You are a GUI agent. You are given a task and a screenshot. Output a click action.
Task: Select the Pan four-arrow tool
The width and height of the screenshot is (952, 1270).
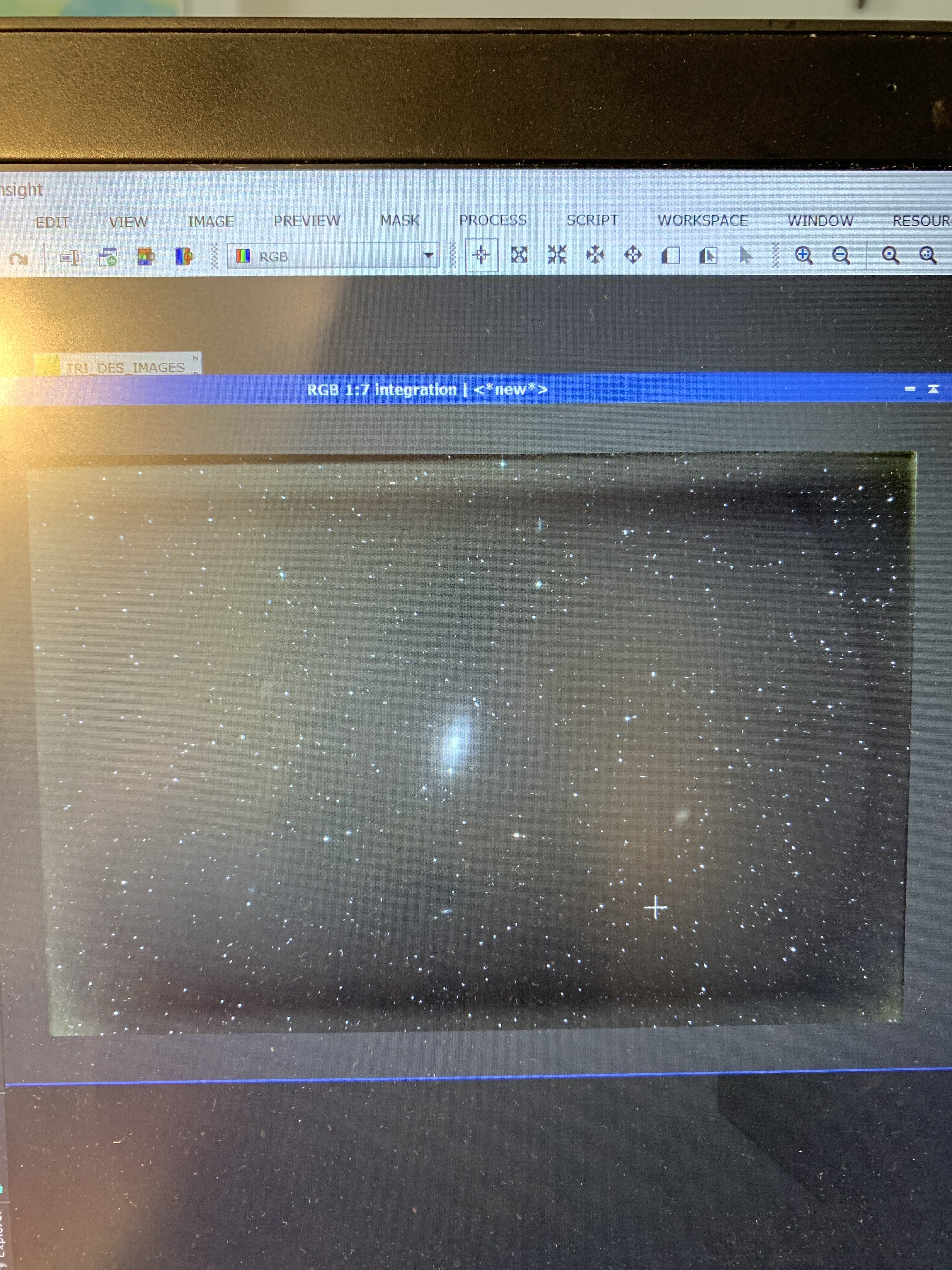coord(632,255)
